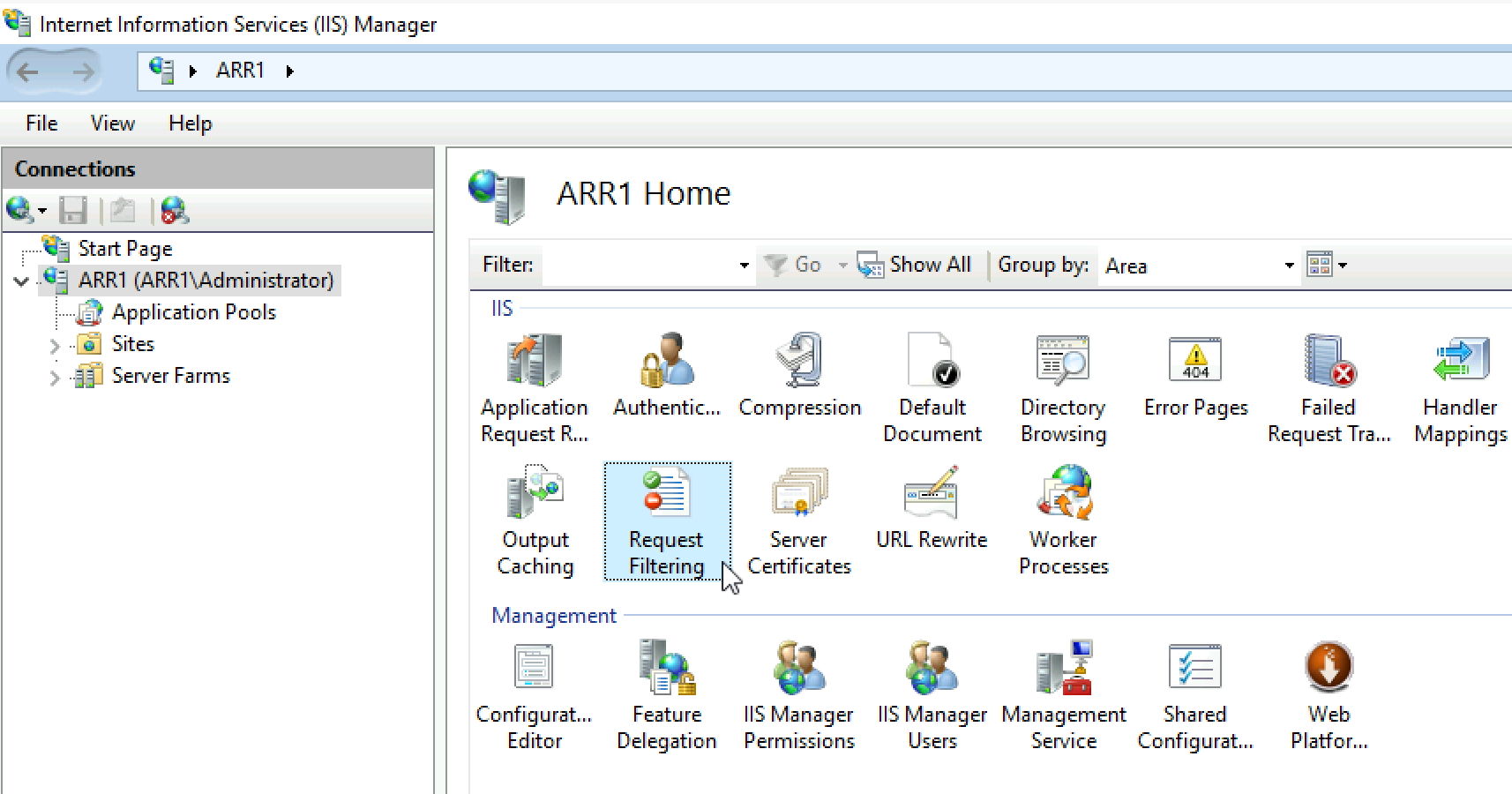This screenshot has height=794, width=1512.
Task: Click the Show All button
Action: tap(914, 265)
